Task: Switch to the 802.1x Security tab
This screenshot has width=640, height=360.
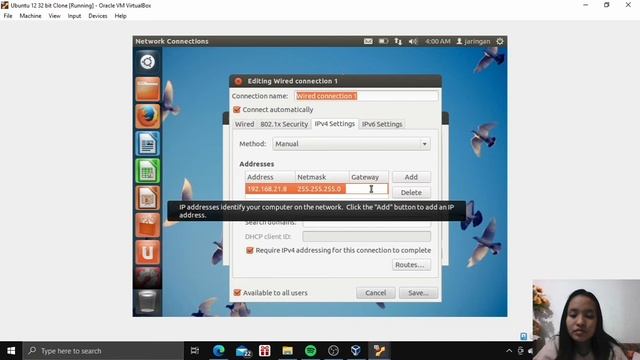Action: tap(284, 124)
